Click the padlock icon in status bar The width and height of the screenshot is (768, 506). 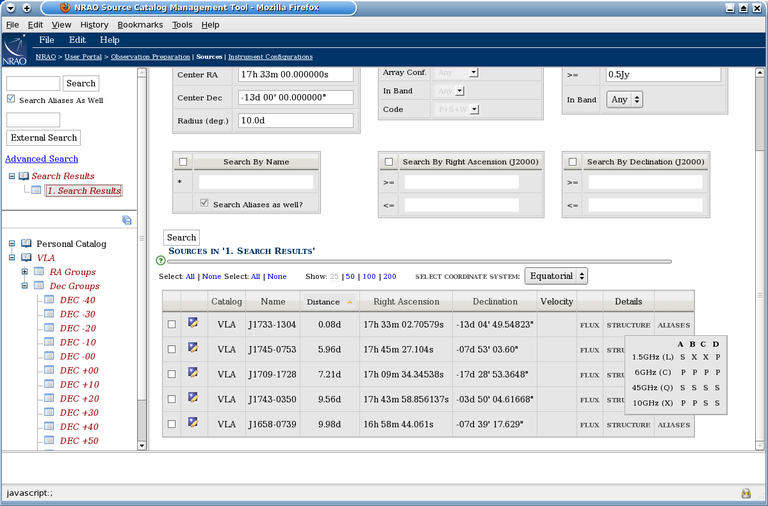(746, 493)
